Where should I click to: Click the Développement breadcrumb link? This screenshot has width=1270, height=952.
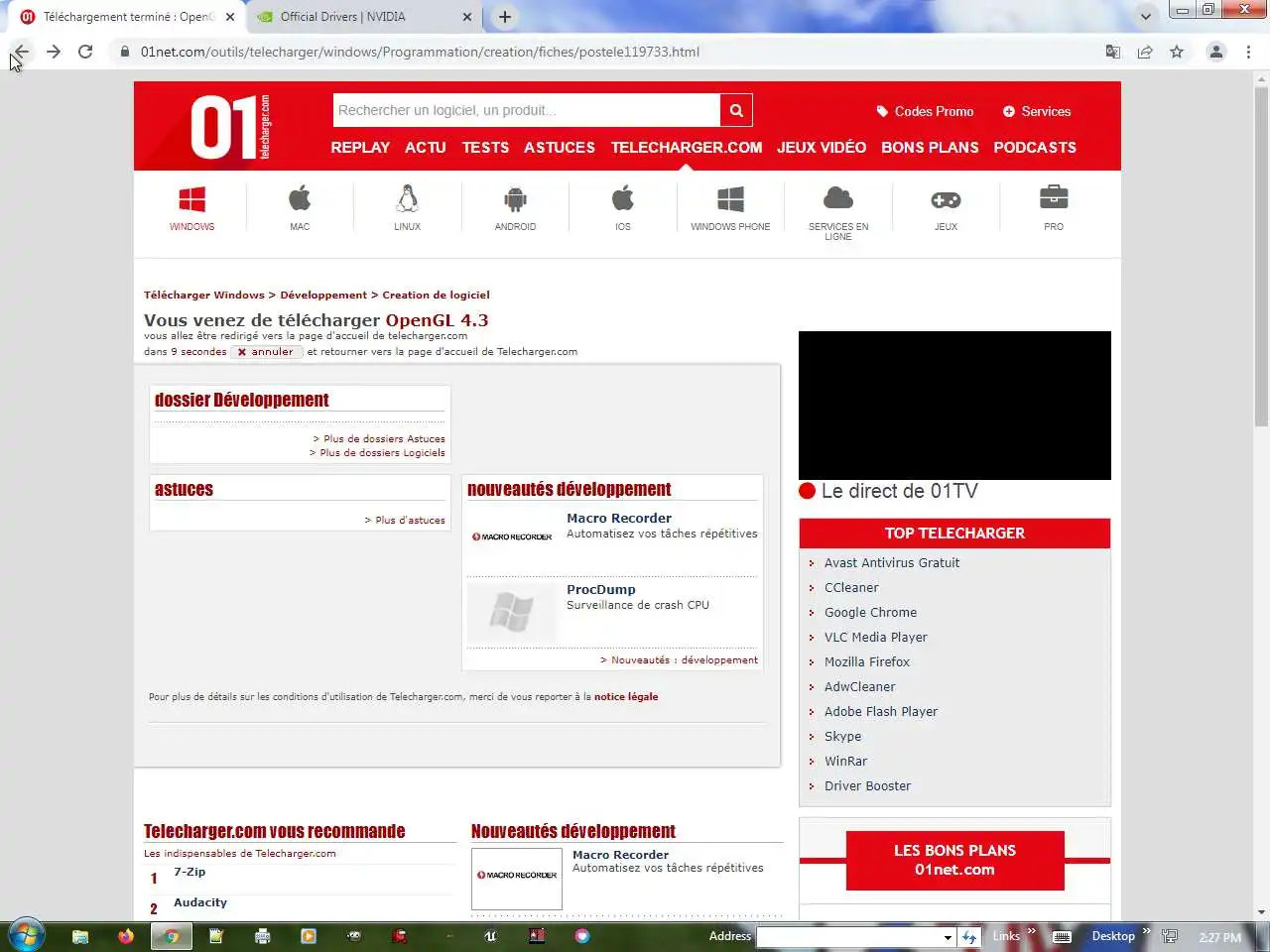coord(323,295)
